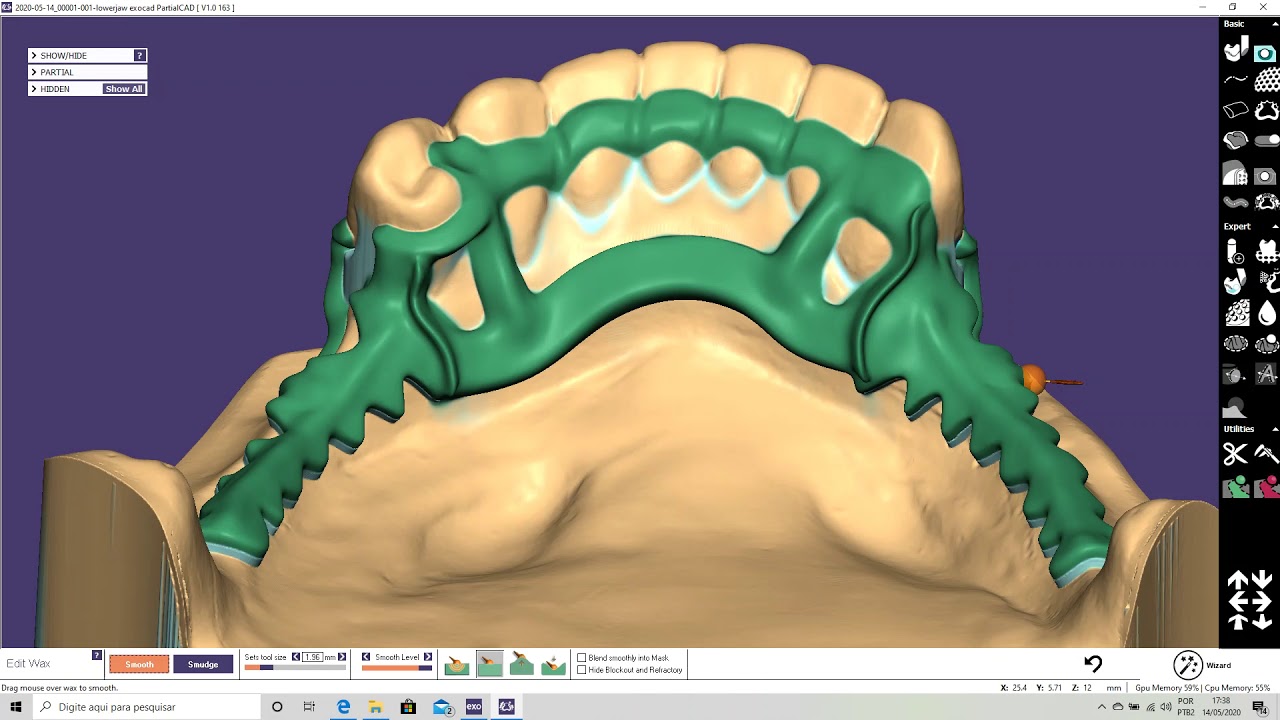Click the undo arrow icon

[1093, 664]
